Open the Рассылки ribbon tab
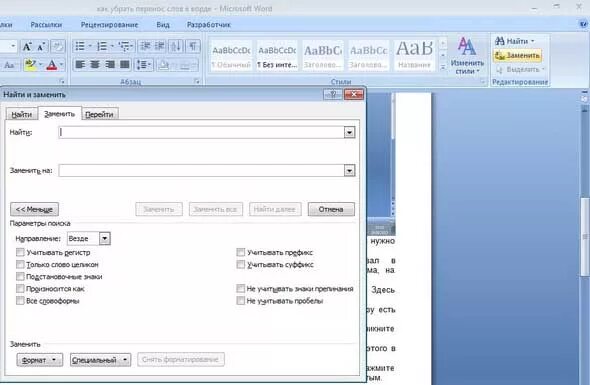590x385 pixels. coord(46,25)
